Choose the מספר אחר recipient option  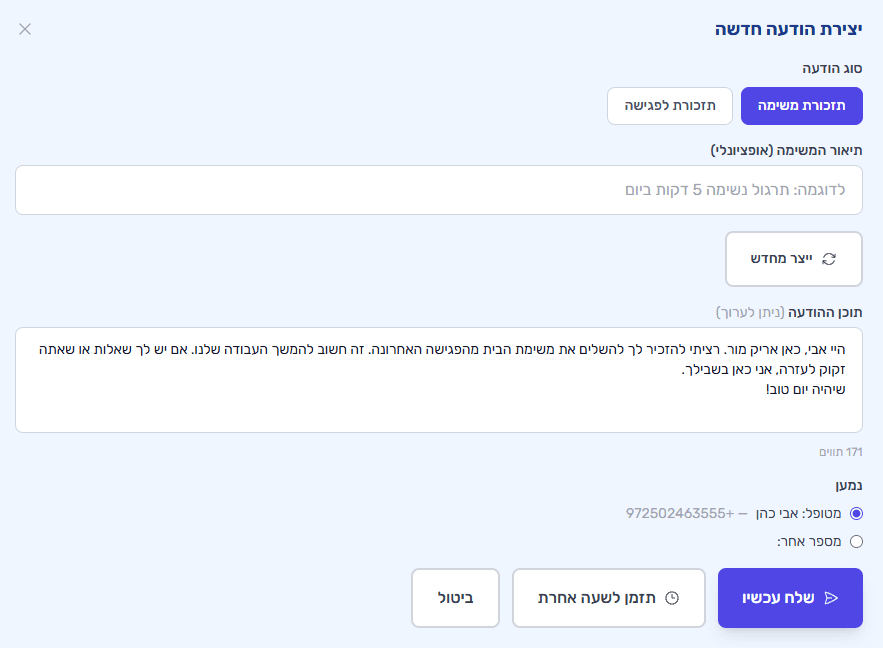(855, 540)
